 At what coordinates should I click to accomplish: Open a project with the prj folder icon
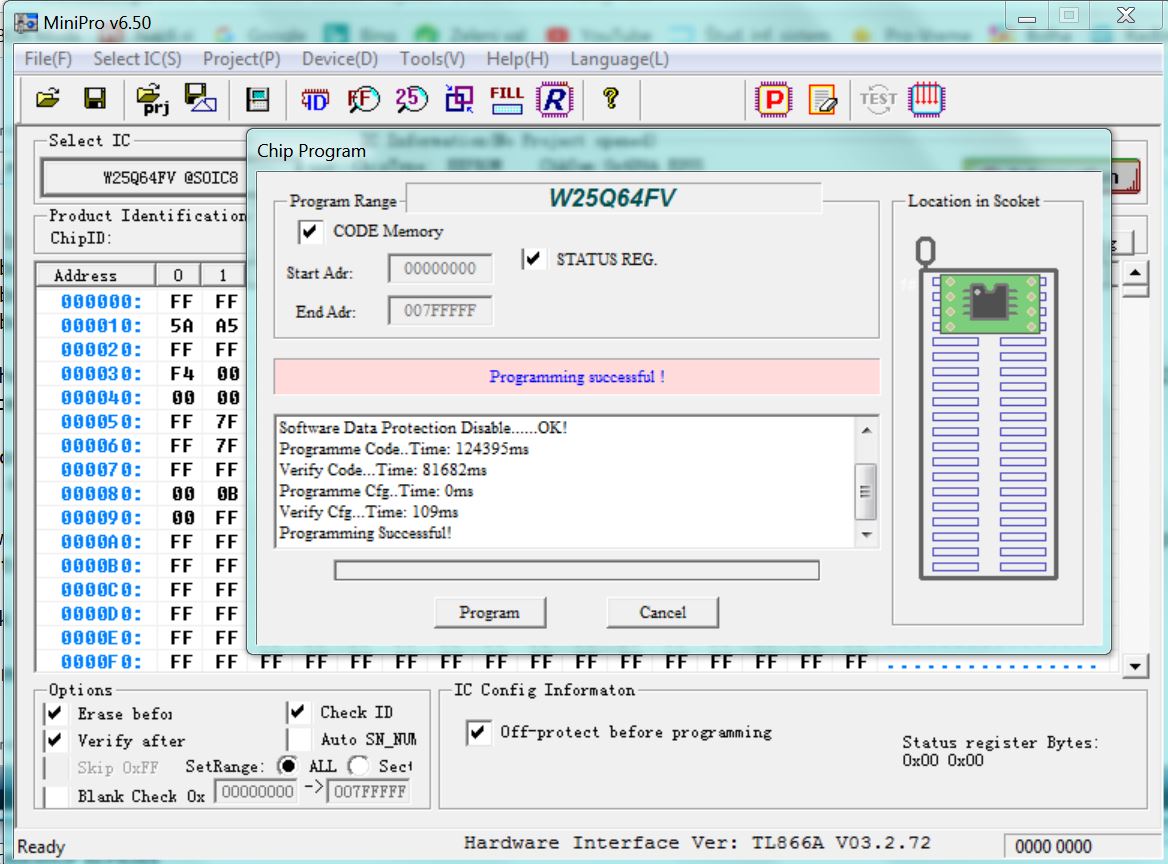[x=153, y=99]
